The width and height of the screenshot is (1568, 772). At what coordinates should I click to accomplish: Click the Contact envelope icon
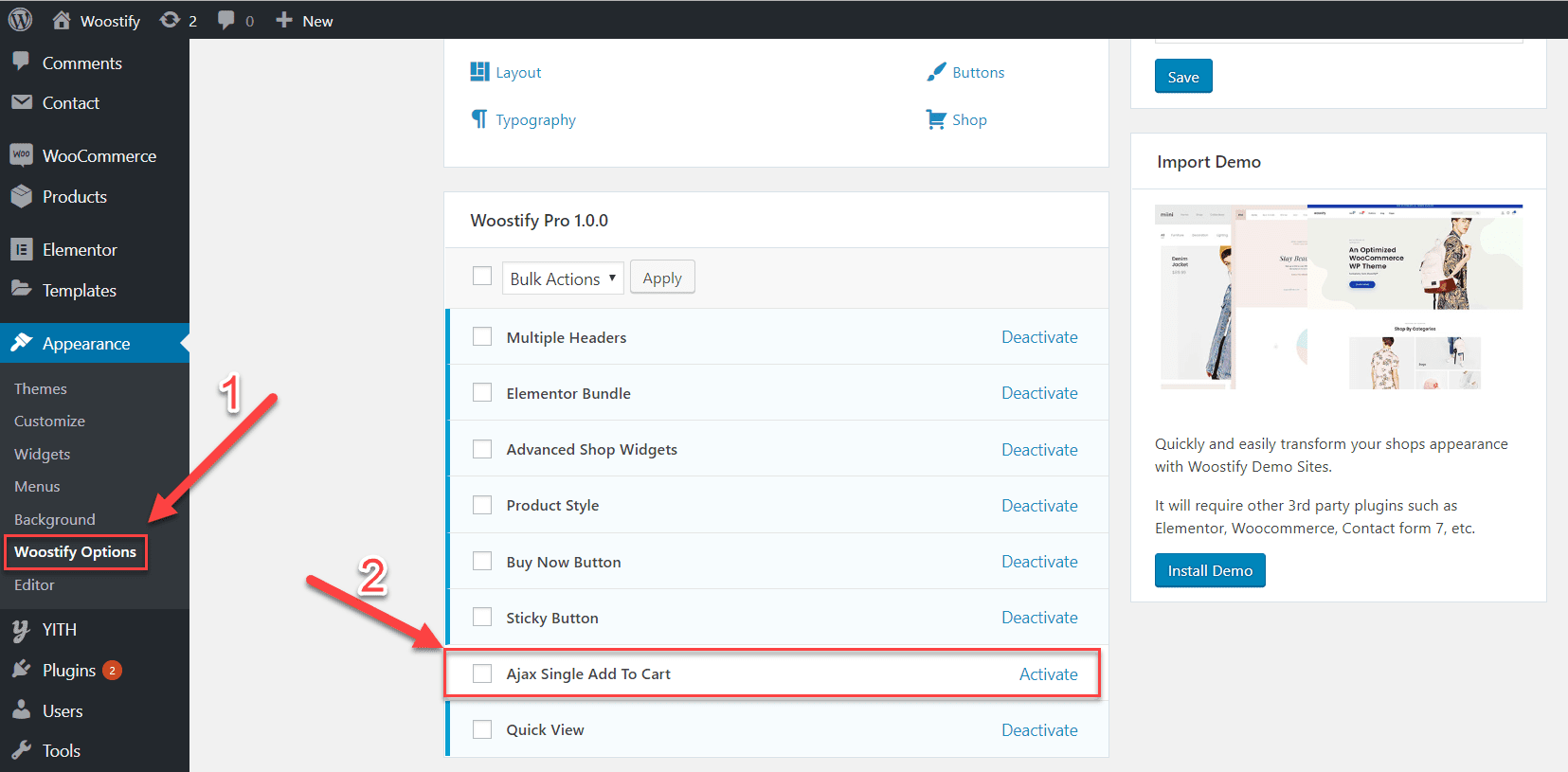22,101
